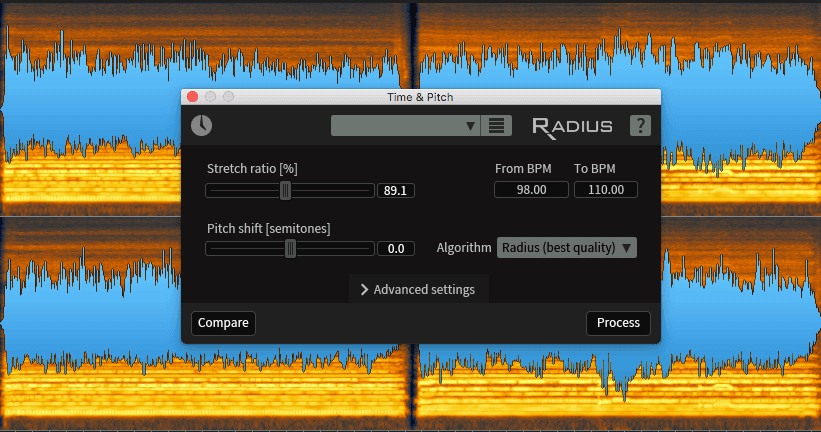Expand Advanced settings
The width and height of the screenshot is (821, 432).
click(x=418, y=290)
